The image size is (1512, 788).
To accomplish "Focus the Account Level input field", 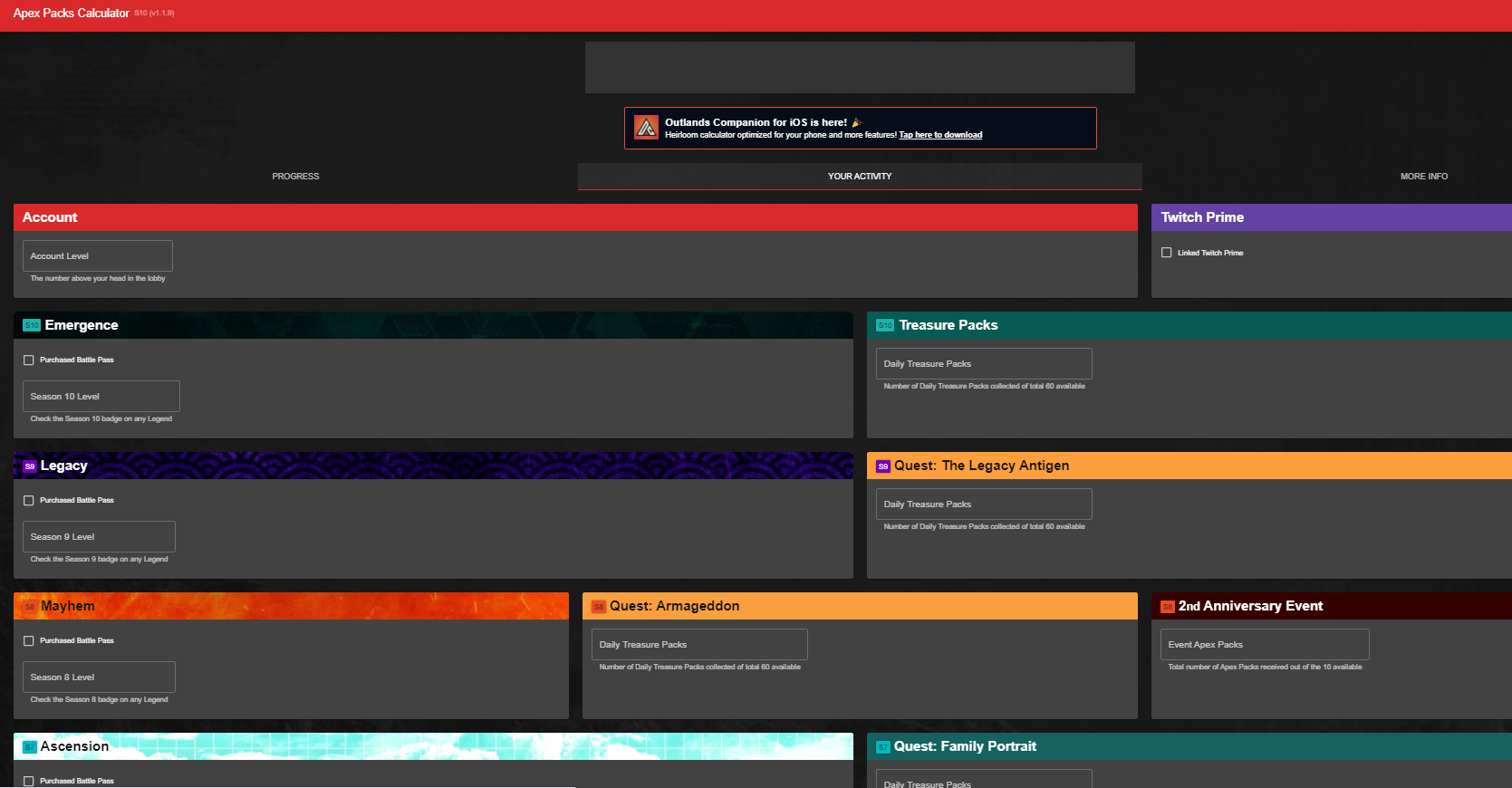I will pyautogui.click(x=98, y=255).
